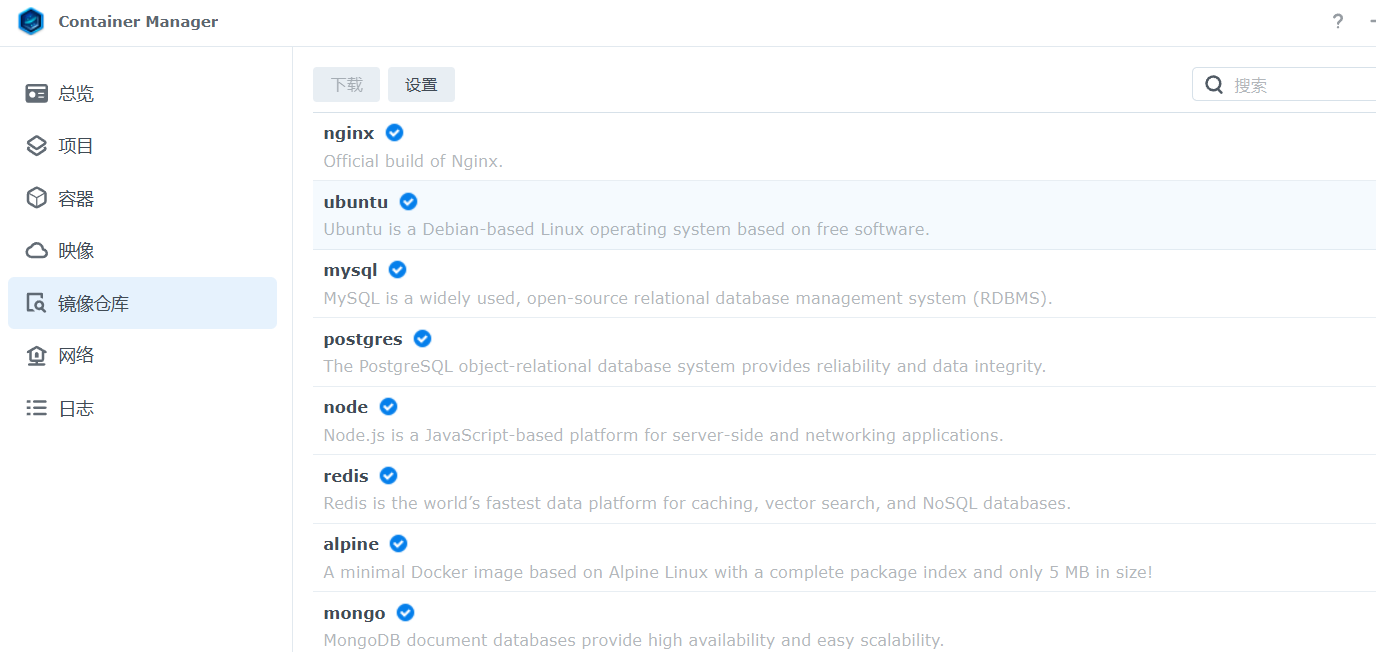Click the 'Ubuntu is a Debian-based Linux' description
This screenshot has width=1376, height=652.
point(626,229)
